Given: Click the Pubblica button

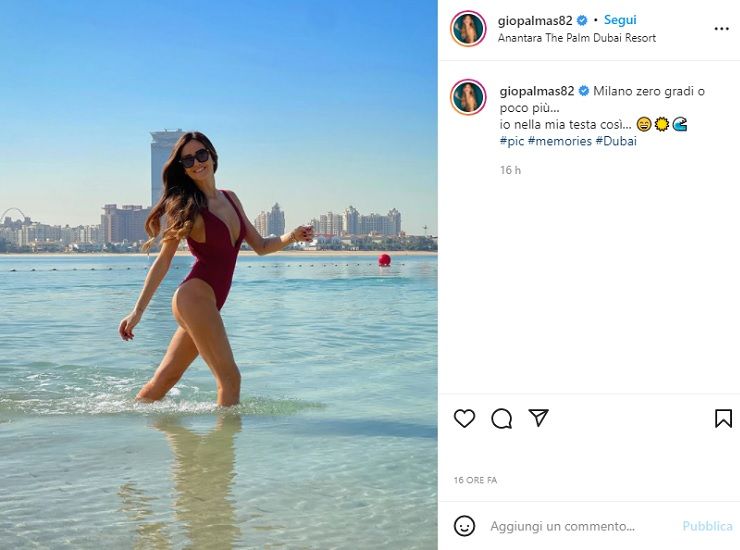Looking at the screenshot, I should [707, 526].
